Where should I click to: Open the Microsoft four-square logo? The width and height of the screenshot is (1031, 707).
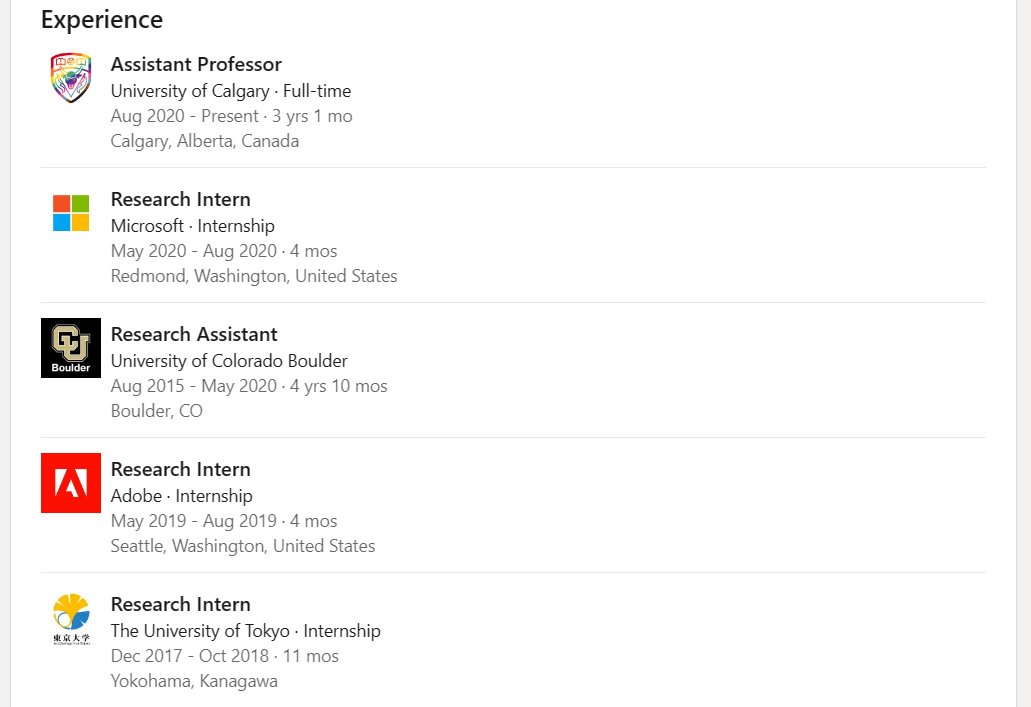coord(71,213)
